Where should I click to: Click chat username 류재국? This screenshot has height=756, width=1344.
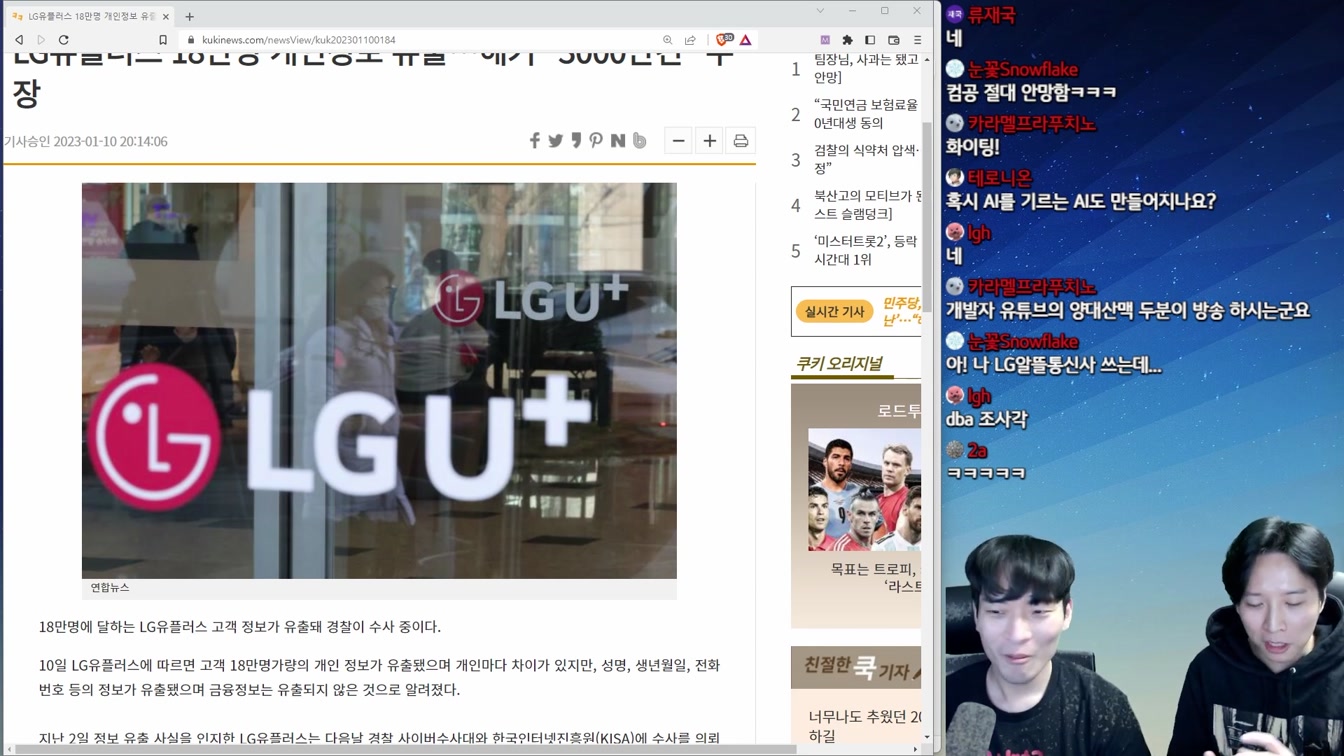[991, 15]
